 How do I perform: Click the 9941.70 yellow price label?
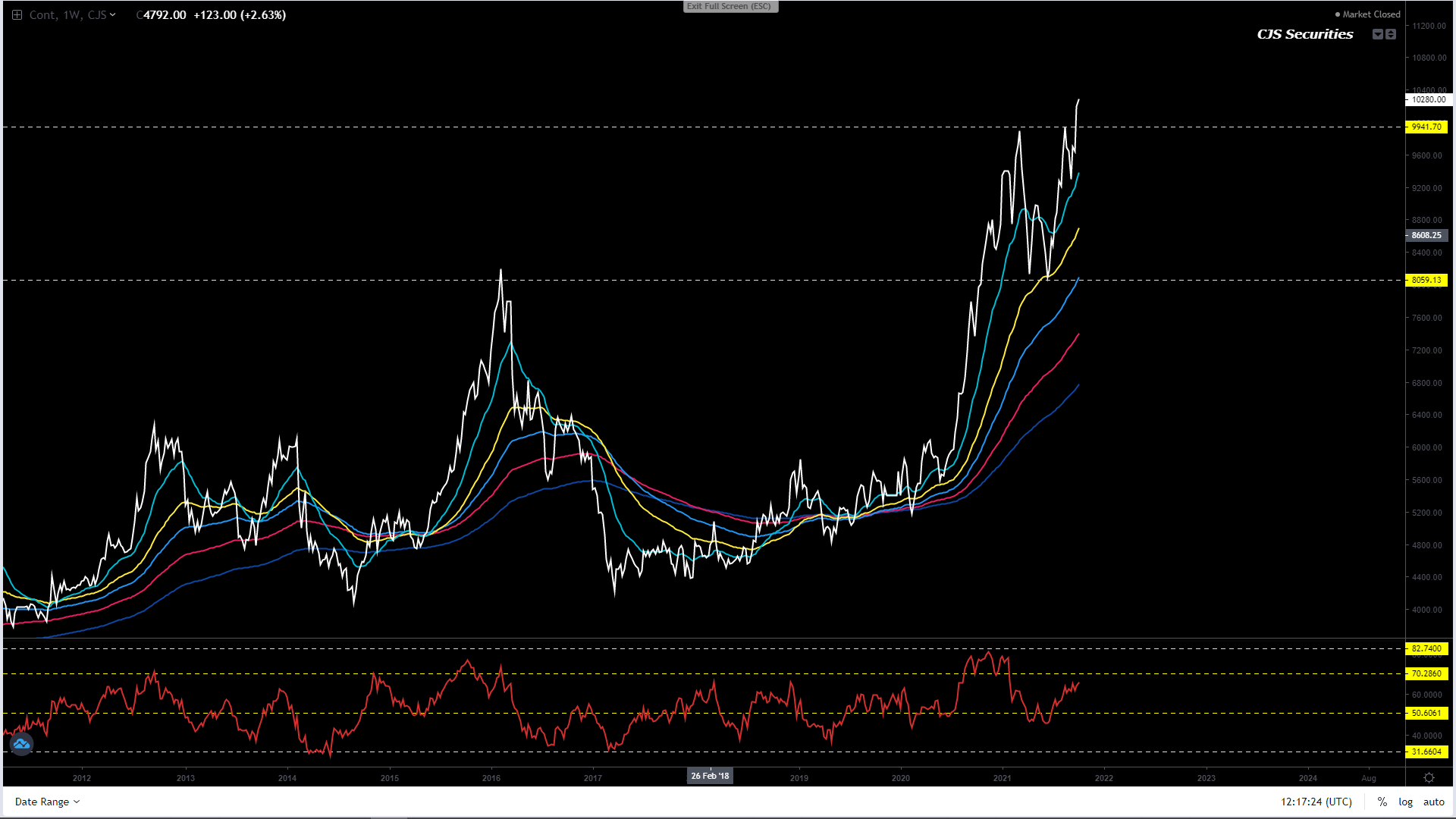coord(1426,127)
